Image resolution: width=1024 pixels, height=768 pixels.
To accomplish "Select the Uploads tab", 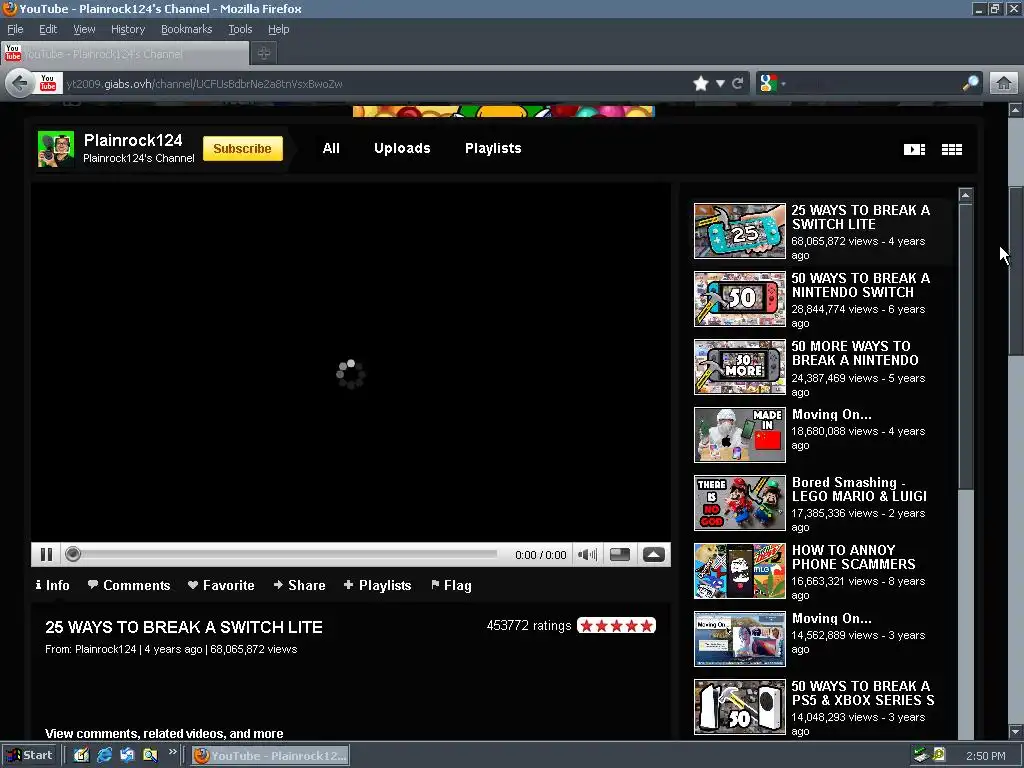I will [402, 148].
